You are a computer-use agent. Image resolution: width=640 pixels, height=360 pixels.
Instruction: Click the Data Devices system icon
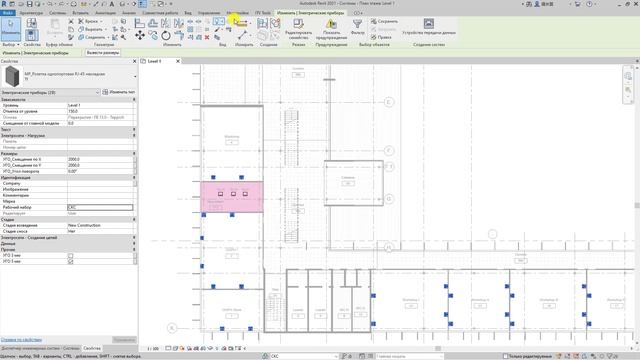(429, 23)
